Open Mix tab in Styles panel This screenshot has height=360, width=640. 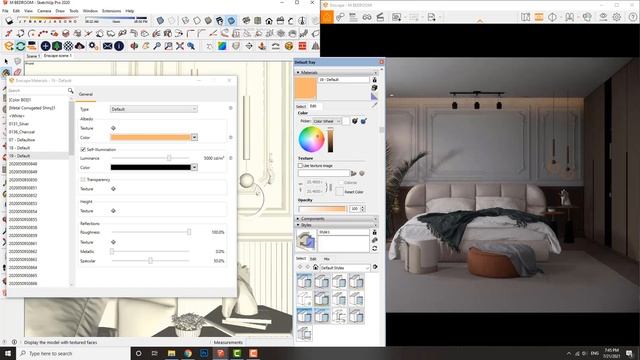coord(327,259)
